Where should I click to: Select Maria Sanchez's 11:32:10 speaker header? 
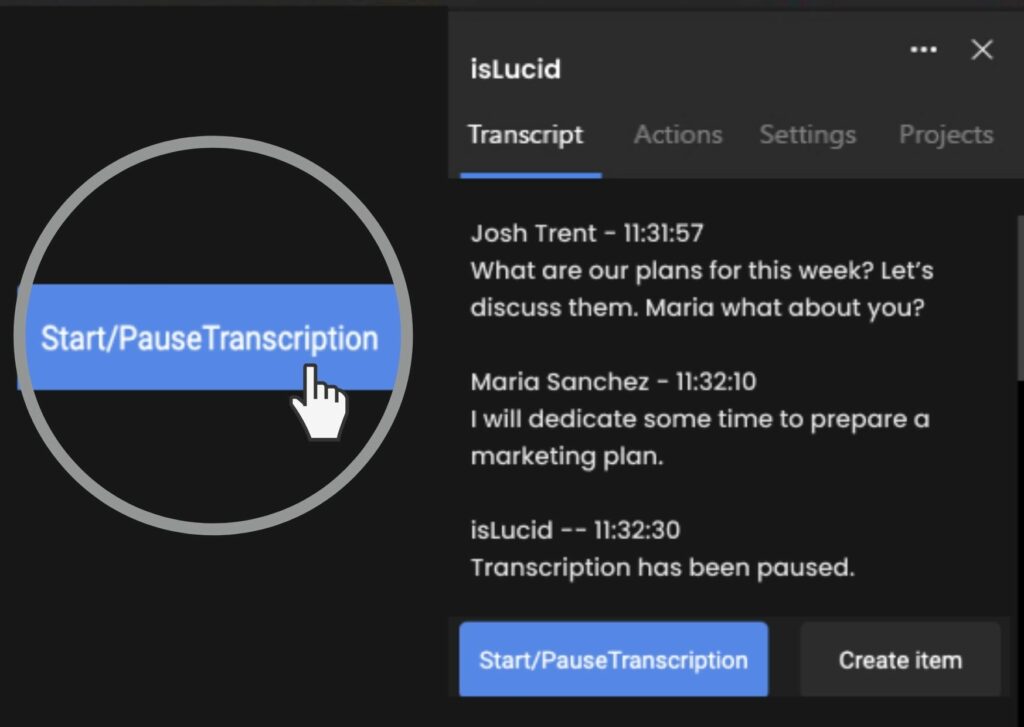(x=619, y=382)
